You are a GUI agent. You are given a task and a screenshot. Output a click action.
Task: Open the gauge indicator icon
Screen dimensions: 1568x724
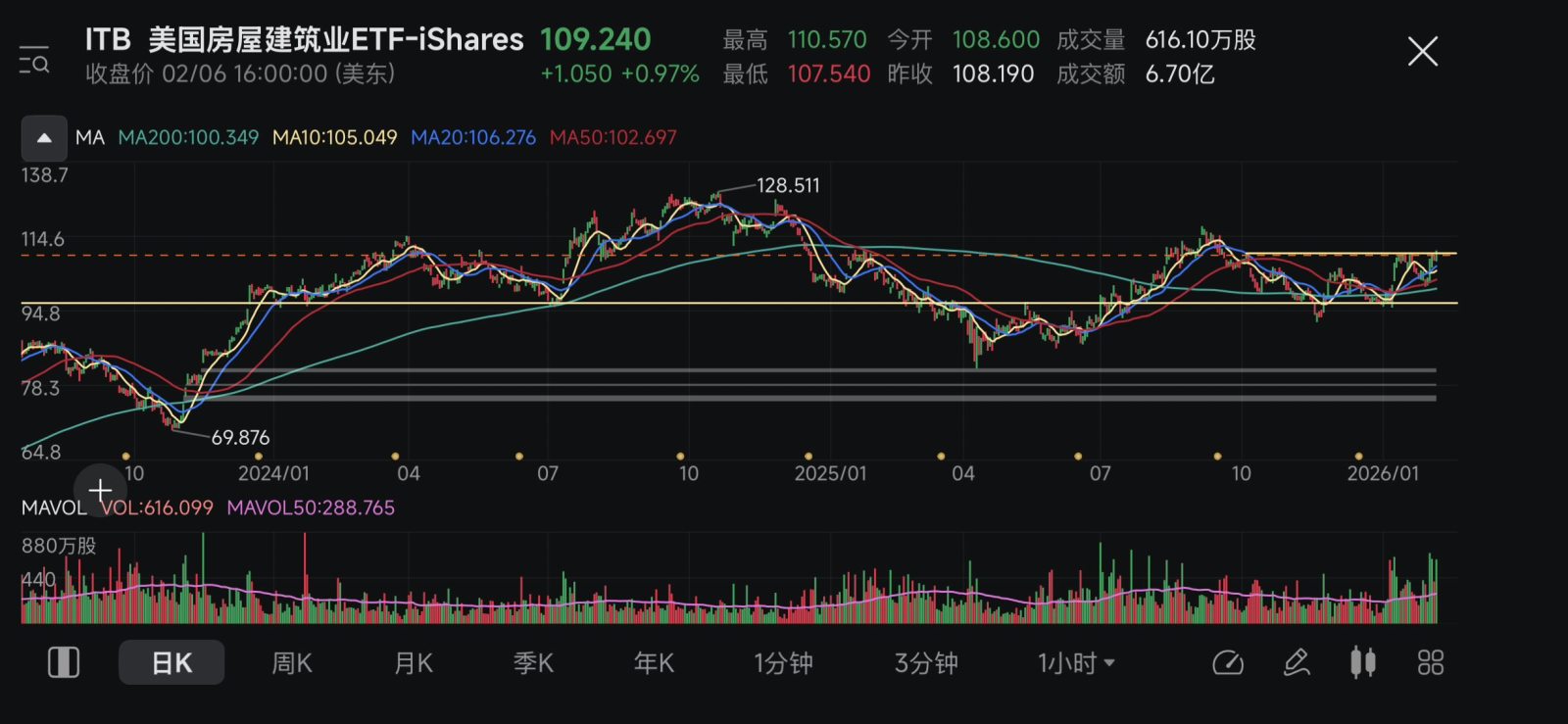click(x=1228, y=663)
